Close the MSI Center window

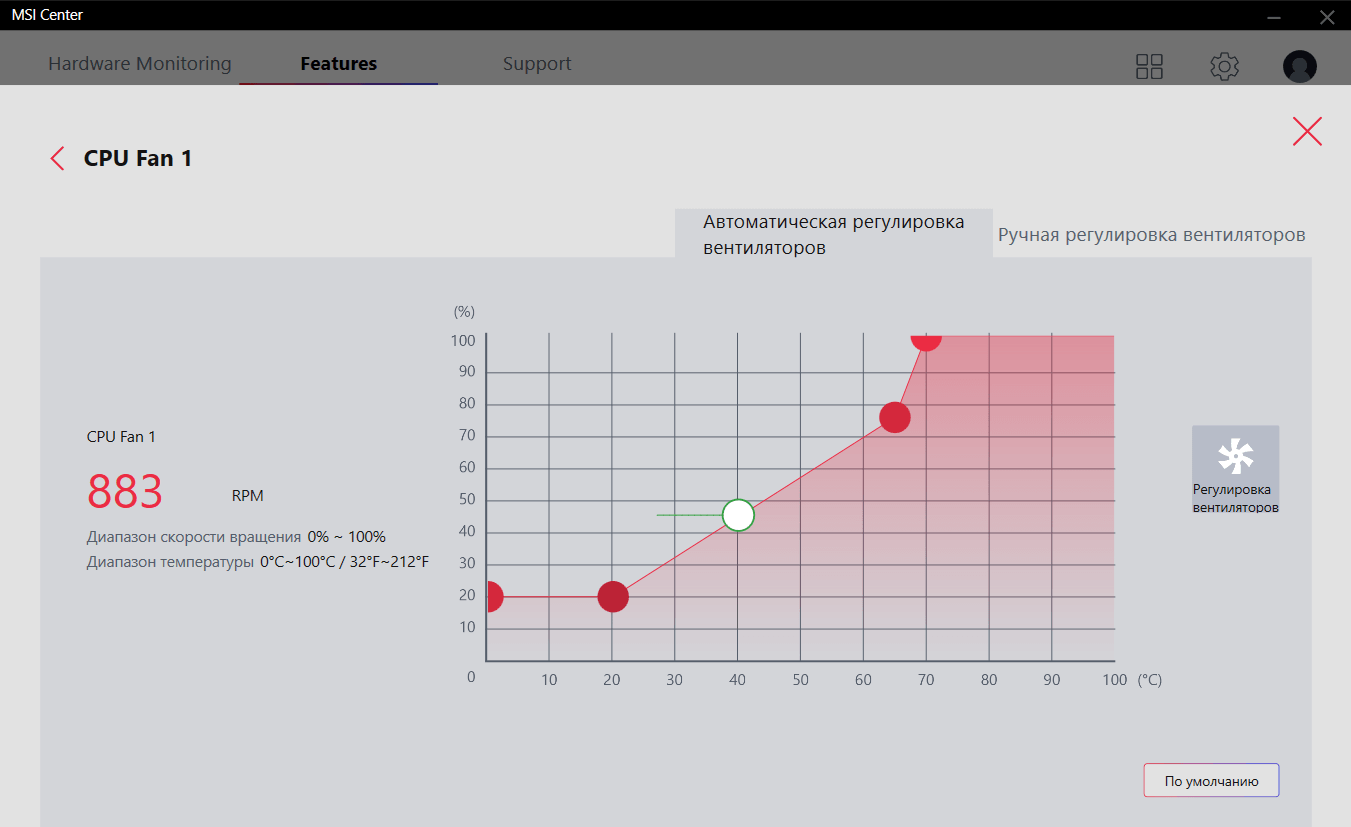pos(1327,17)
